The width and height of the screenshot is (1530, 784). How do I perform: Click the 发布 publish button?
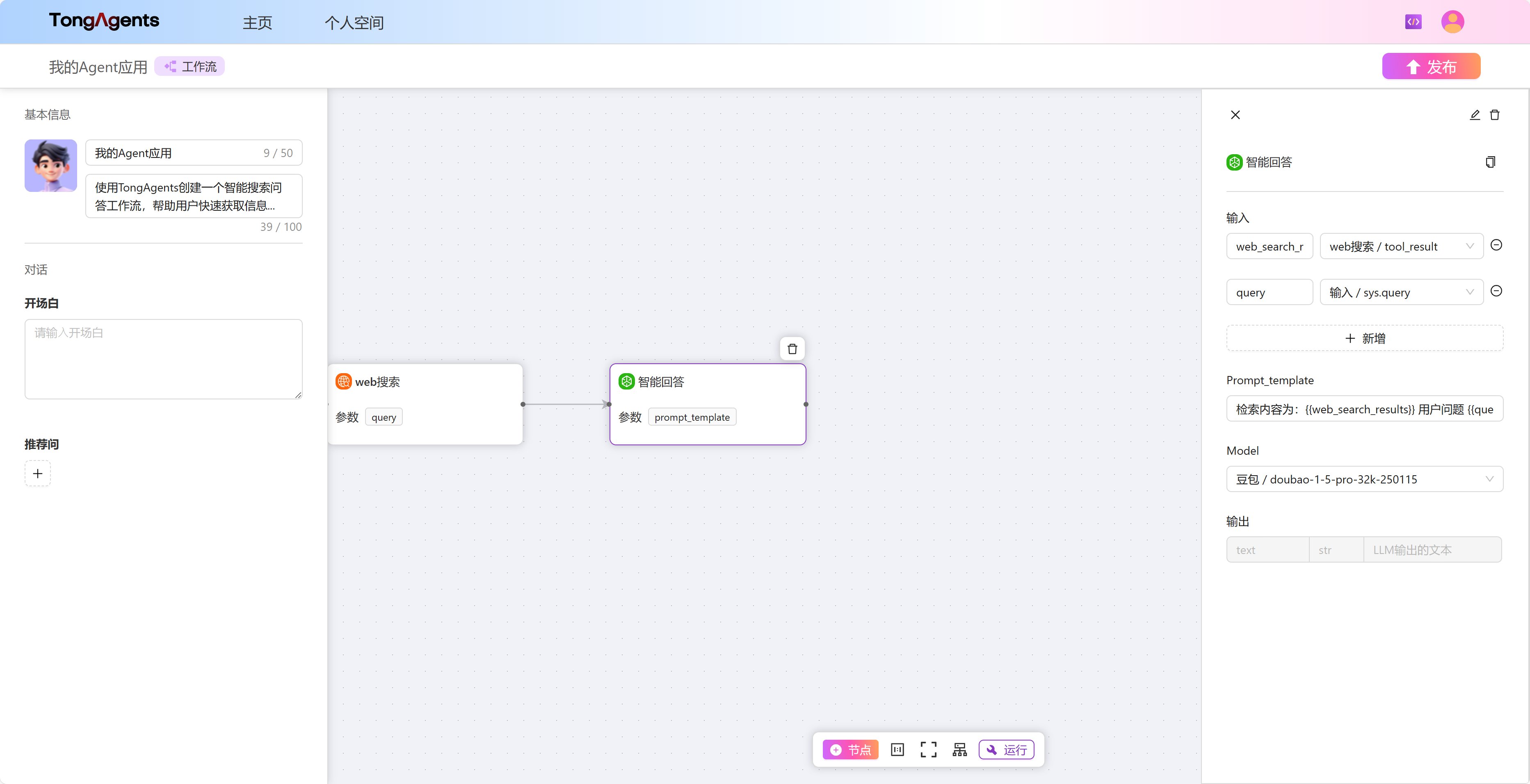[x=1431, y=66]
